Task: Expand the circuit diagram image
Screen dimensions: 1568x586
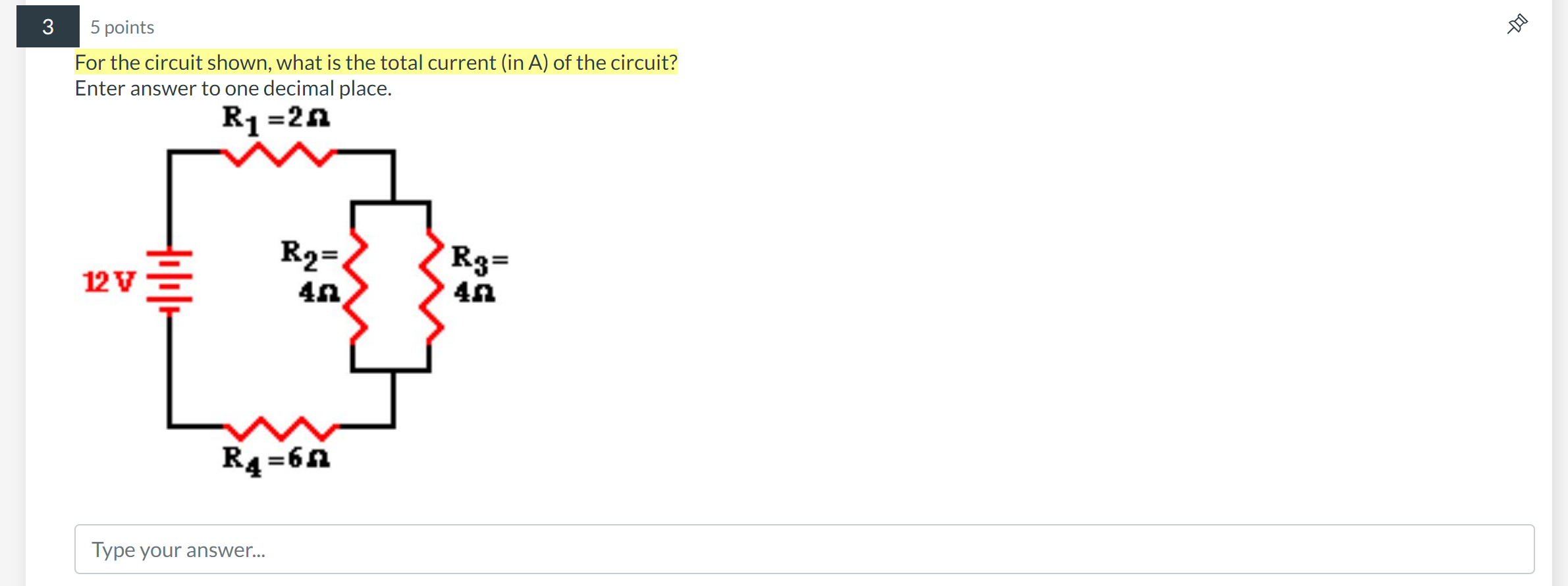Action: (296, 290)
